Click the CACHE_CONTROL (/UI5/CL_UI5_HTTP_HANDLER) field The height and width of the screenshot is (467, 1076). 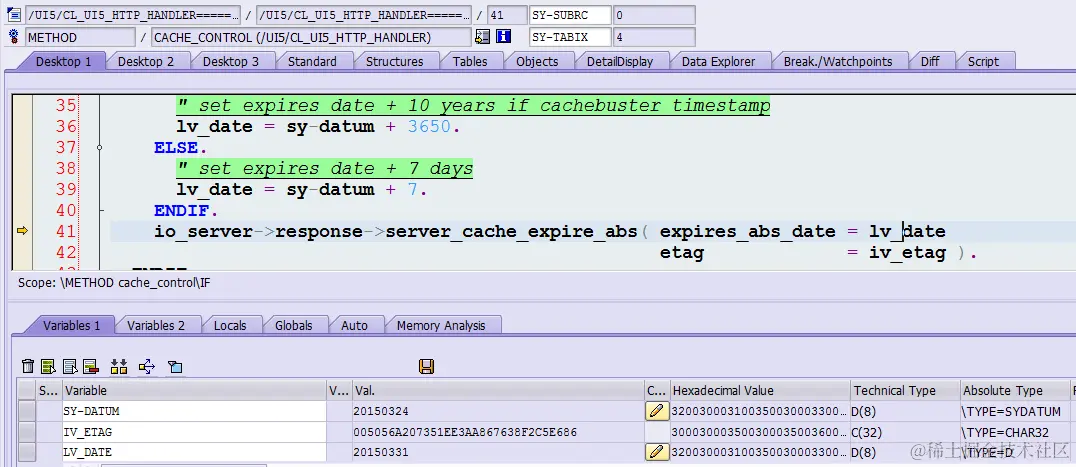coord(311,37)
